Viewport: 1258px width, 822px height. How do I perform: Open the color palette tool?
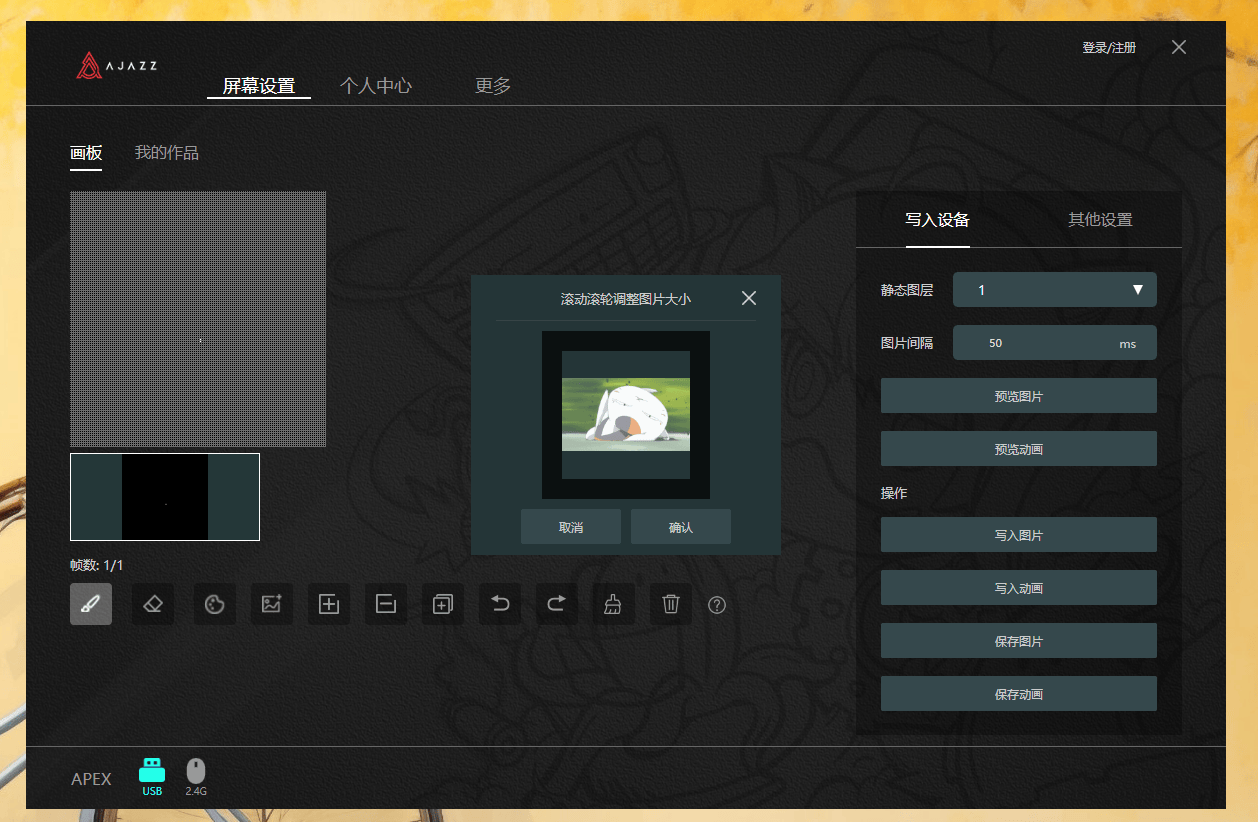pyautogui.click(x=214, y=604)
